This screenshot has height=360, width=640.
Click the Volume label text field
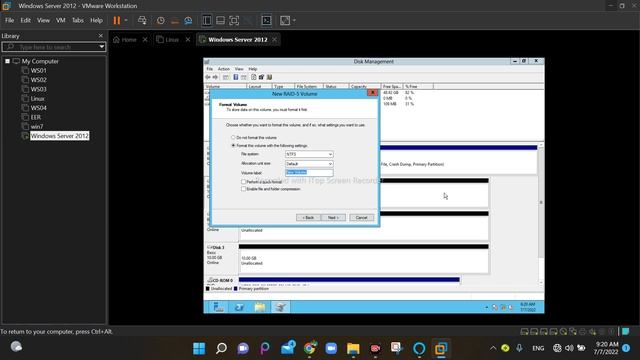tap(309, 173)
